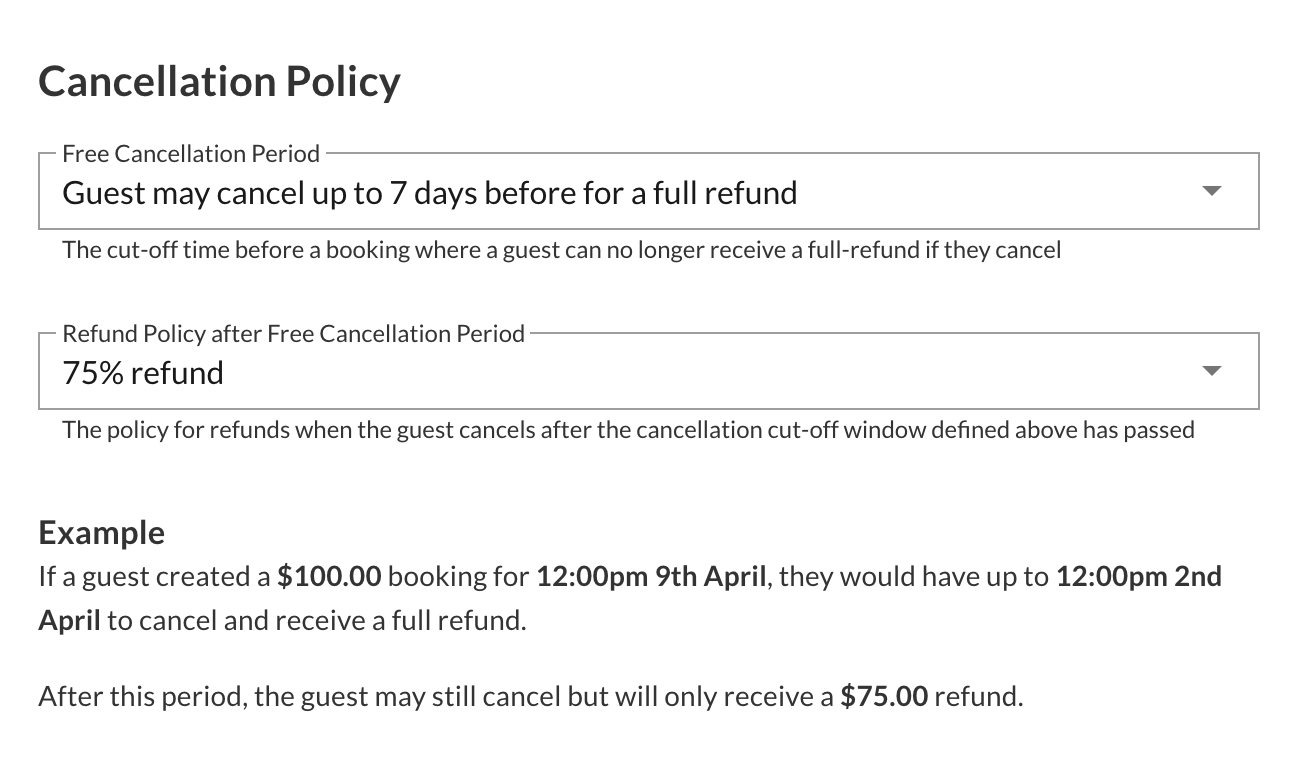Click the bold '$75.00' refund amount text

(x=884, y=695)
